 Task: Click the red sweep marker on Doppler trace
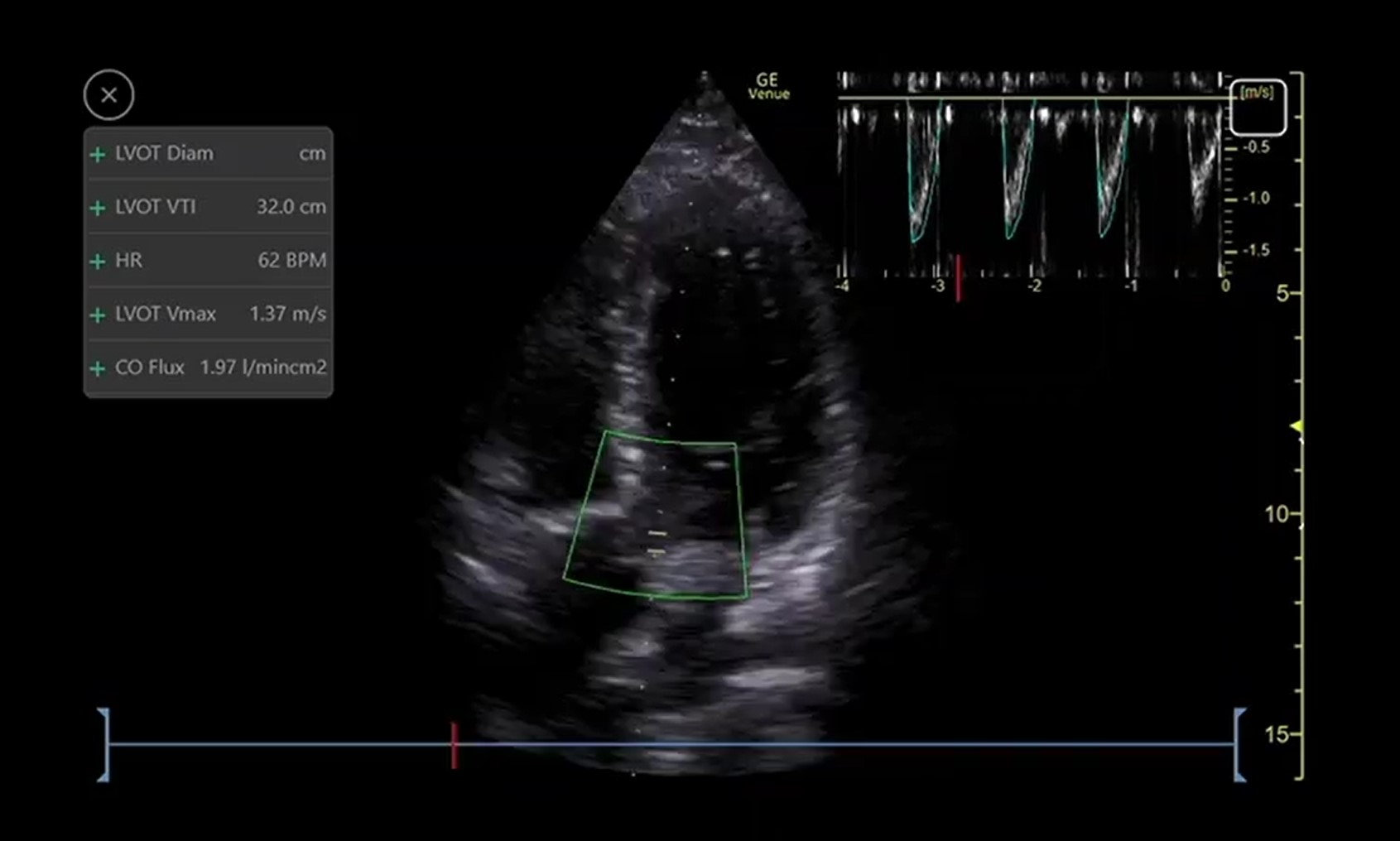(960, 273)
